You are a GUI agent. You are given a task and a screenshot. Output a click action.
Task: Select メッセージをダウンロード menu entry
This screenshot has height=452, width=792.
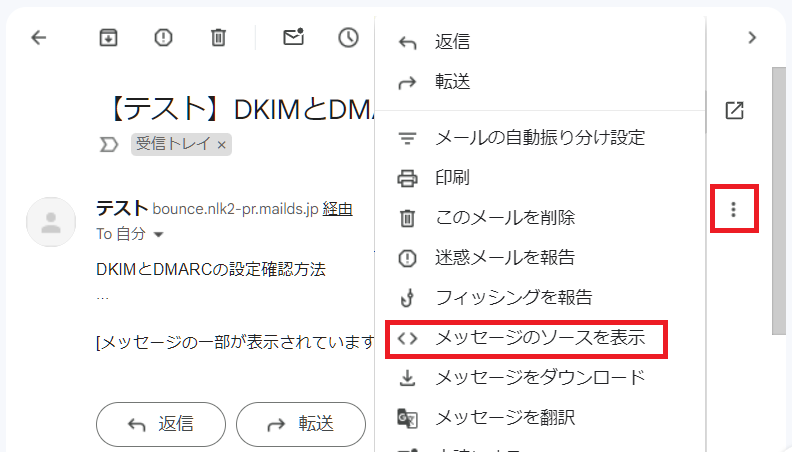click(x=540, y=377)
